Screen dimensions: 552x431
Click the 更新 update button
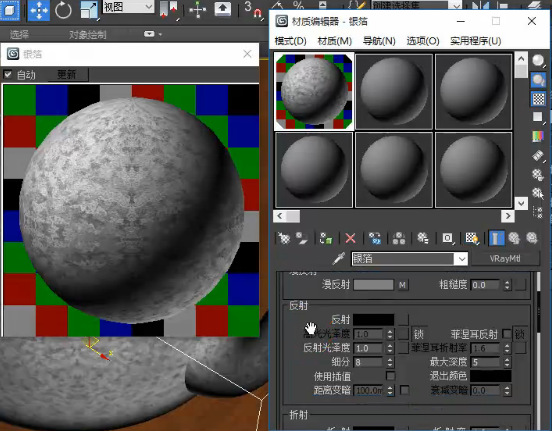point(67,75)
